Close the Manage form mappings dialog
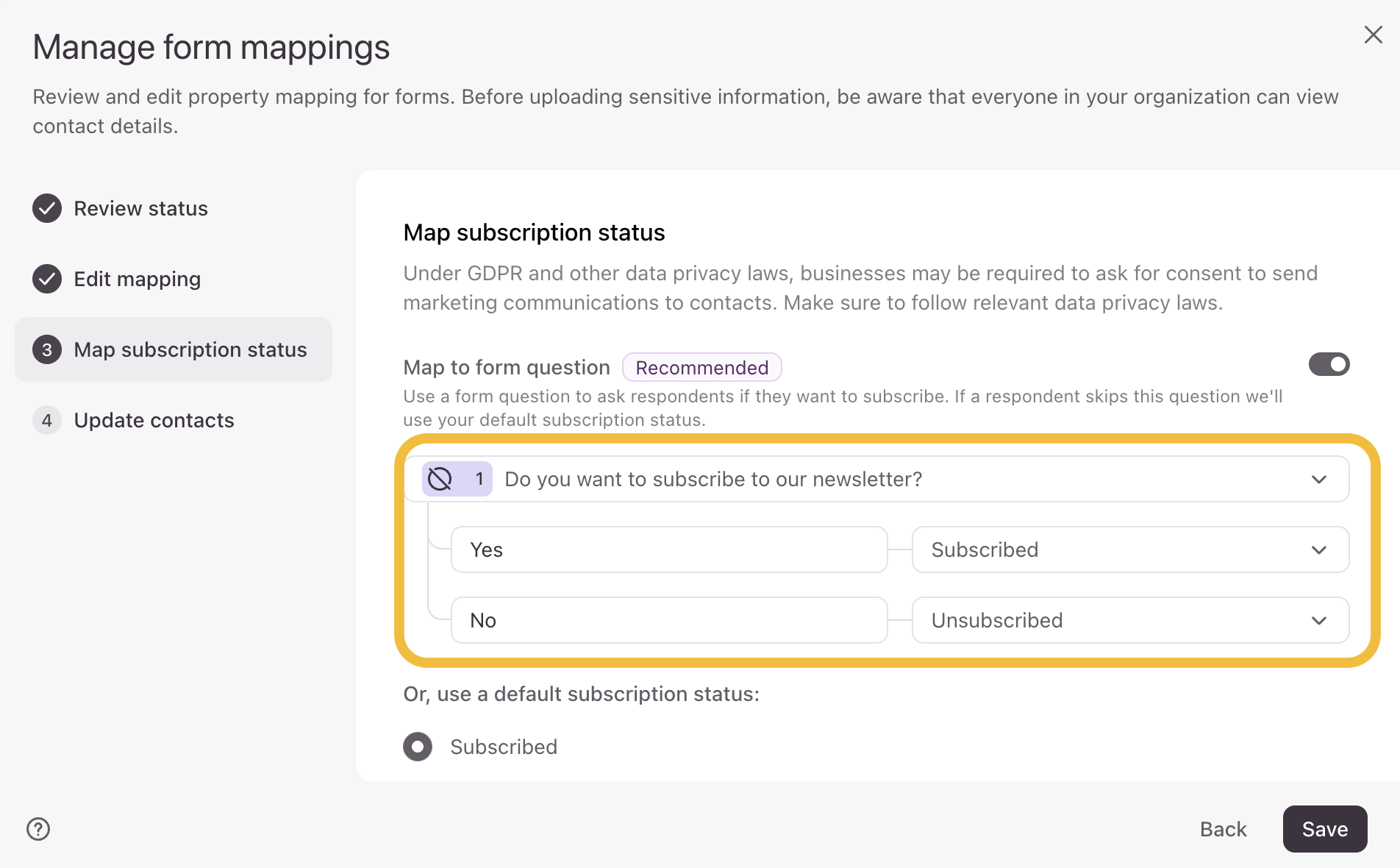1400x868 pixels. pyautogui.click(x=1373, y=35)
